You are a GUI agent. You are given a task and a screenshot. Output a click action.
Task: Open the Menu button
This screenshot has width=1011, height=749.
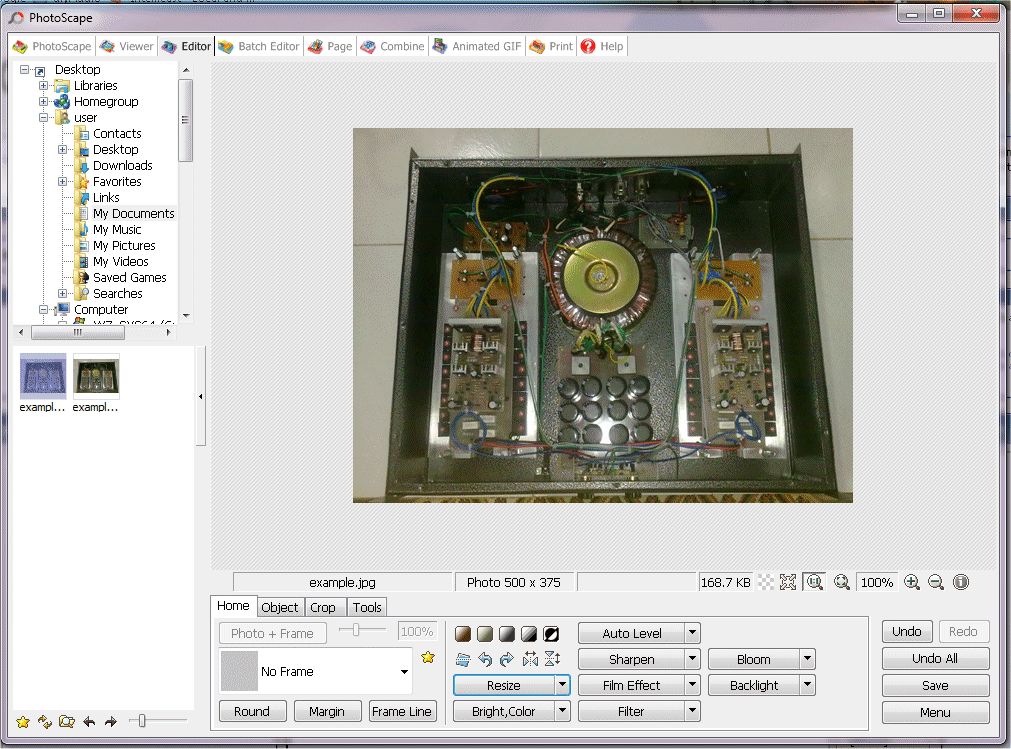tap(935, 712)
